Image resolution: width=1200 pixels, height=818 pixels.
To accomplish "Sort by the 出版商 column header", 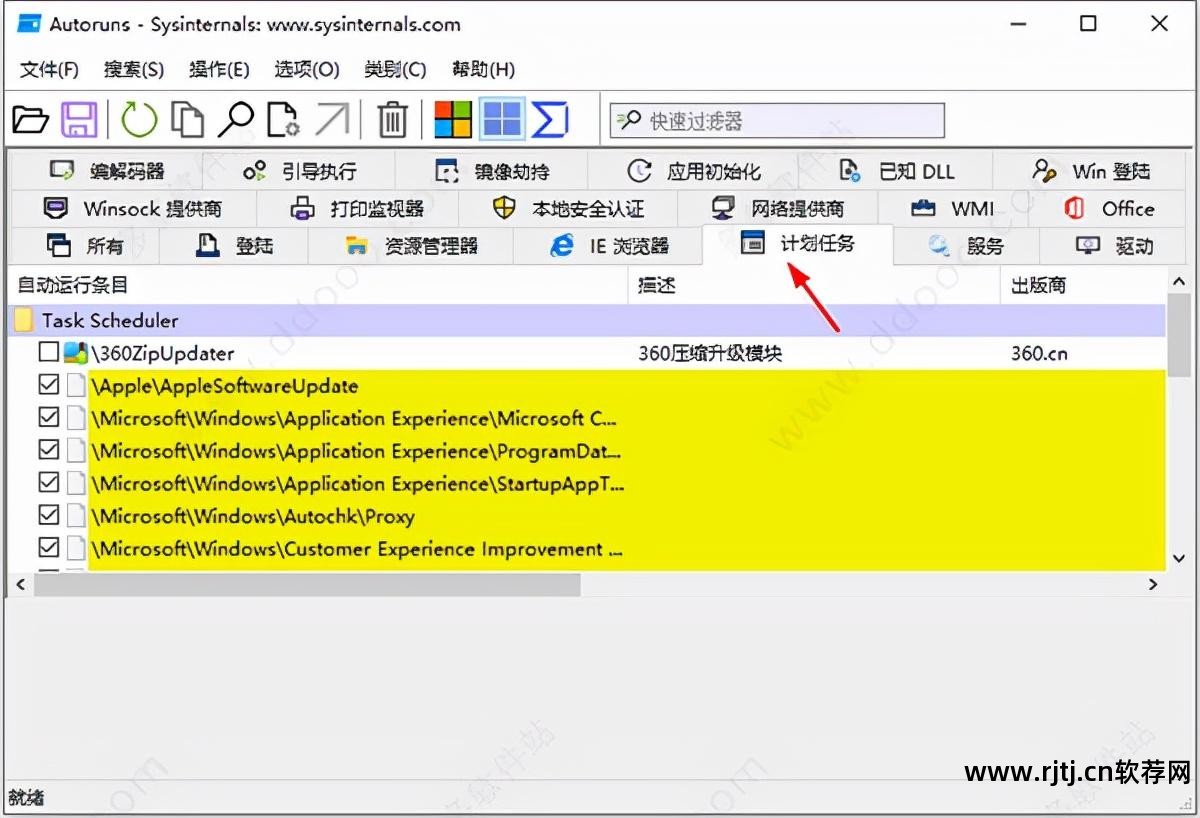I will click(1039, 286).
